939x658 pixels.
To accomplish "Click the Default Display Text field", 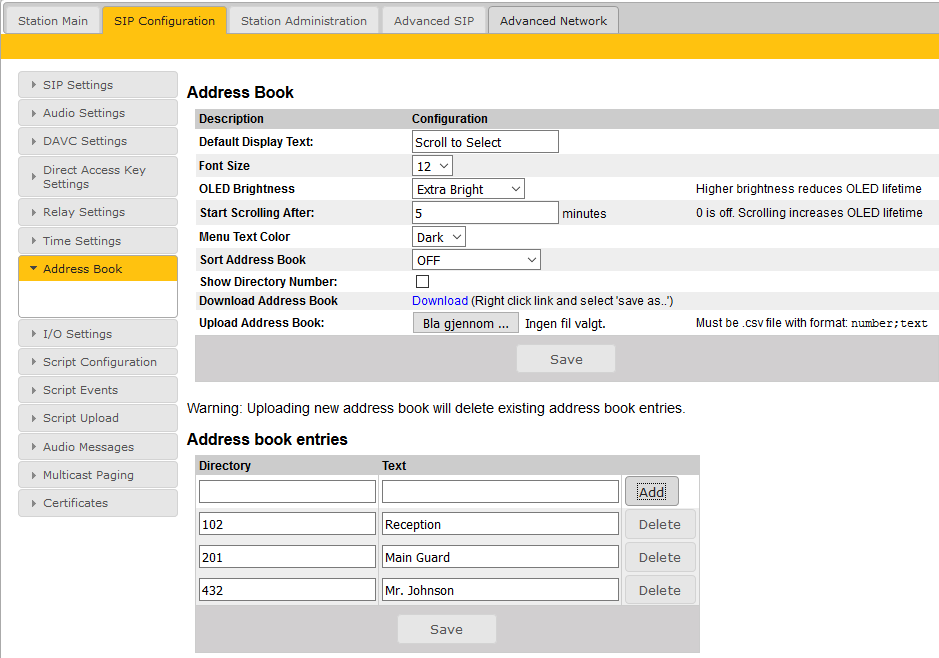I will pos(485,142).
